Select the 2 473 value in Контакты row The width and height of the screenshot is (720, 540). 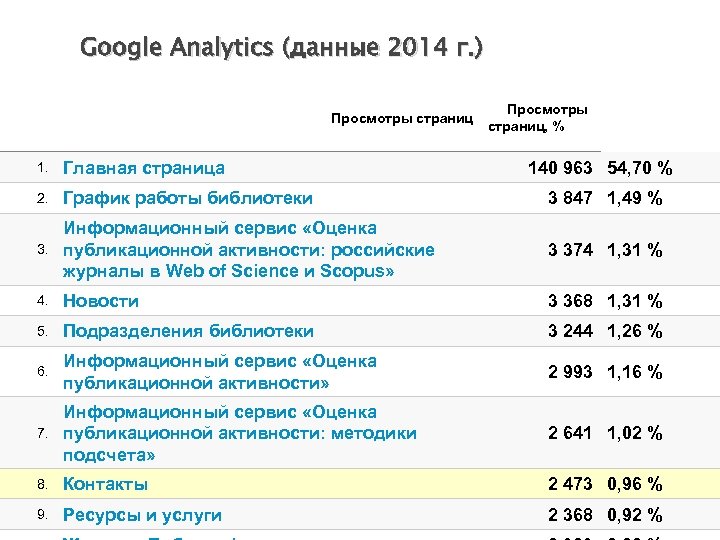pos(571,484)
